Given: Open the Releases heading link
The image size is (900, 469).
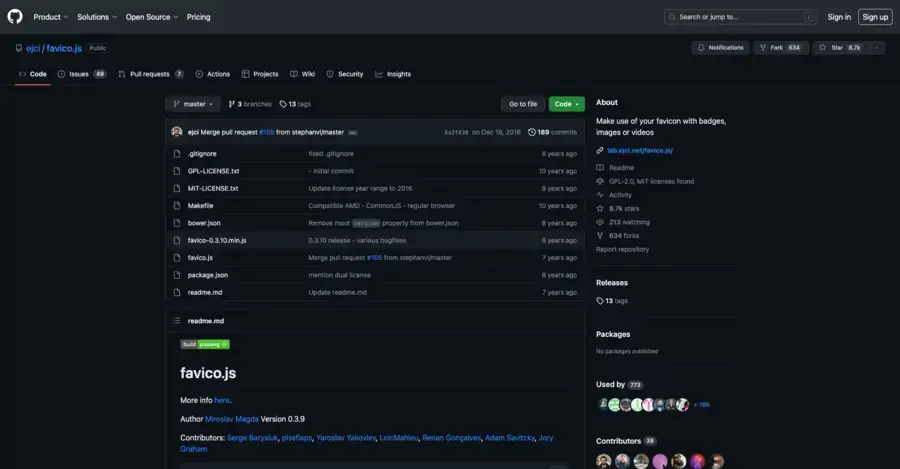Looking at the screenshot, I should point(612,282).
